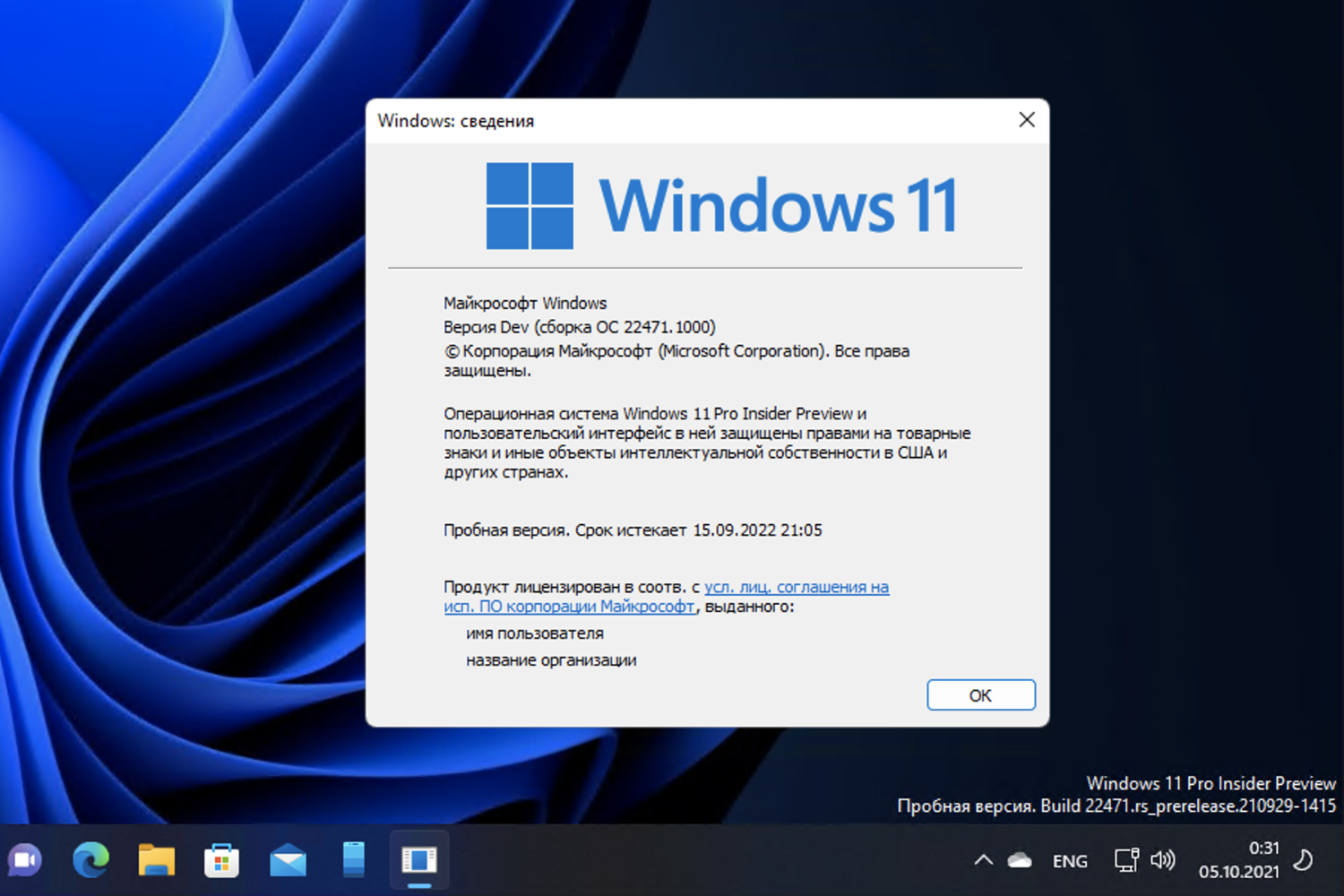Image resolution: width=1344 pixels, height=896 pixels.
Task: Launch the Mail app
Action: (x=287, y=860)
